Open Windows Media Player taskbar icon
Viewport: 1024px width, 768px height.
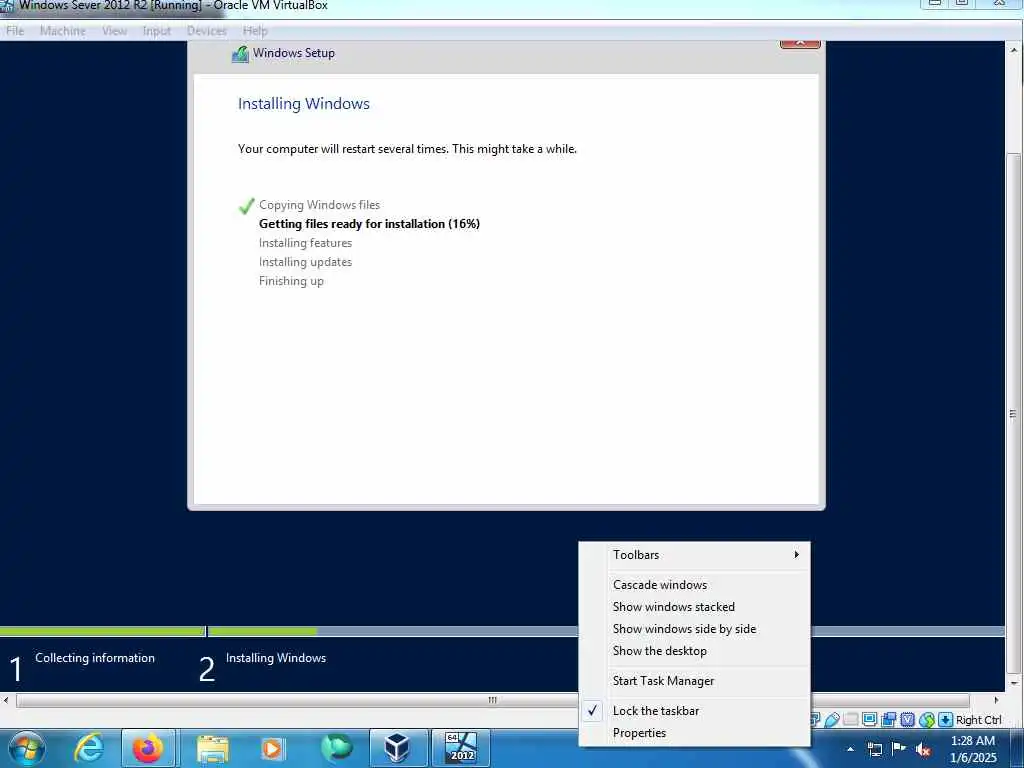point(272,748)
